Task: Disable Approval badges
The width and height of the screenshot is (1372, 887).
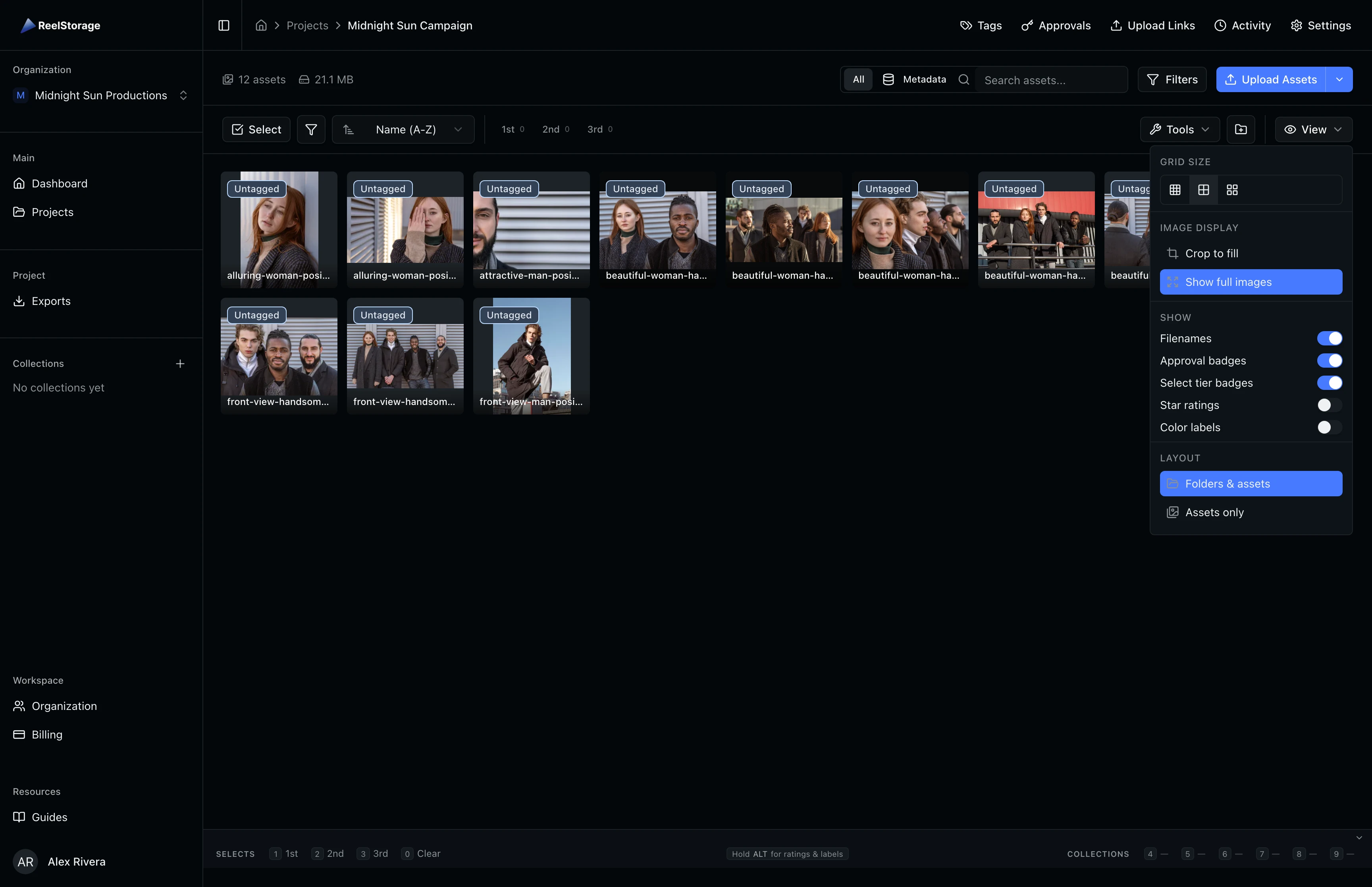Action: click(1331, 361)
